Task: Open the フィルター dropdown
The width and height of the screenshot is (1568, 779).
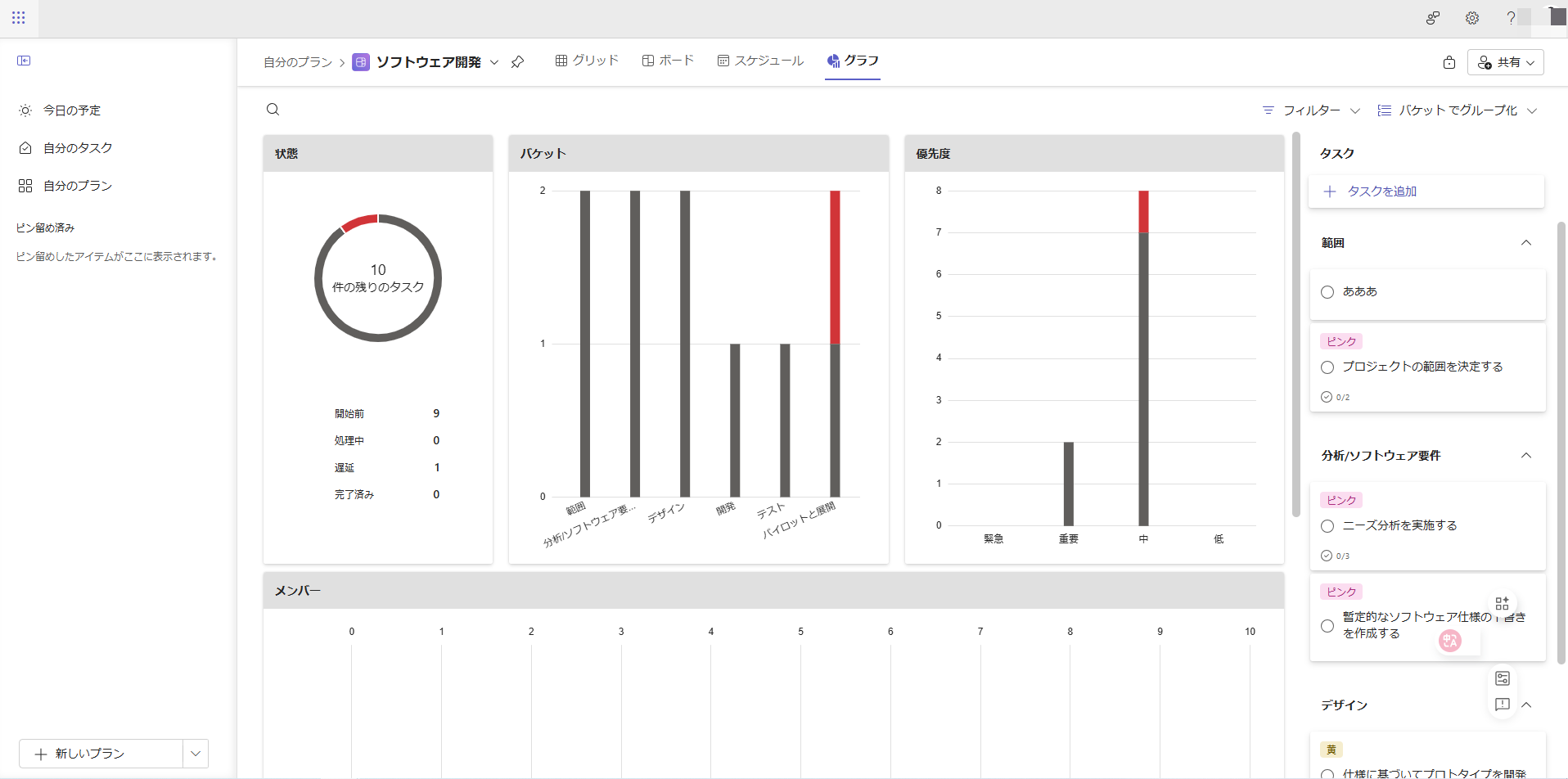Action: [1311, 110]
